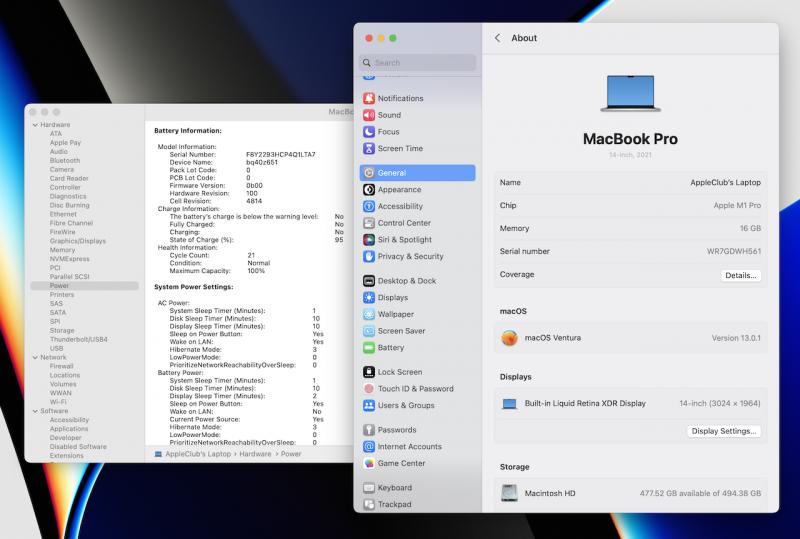This screenshot has height=539, width=800.
Task: Select Graphics/Displays in System Information sidebar
Action: click(78, 241)
